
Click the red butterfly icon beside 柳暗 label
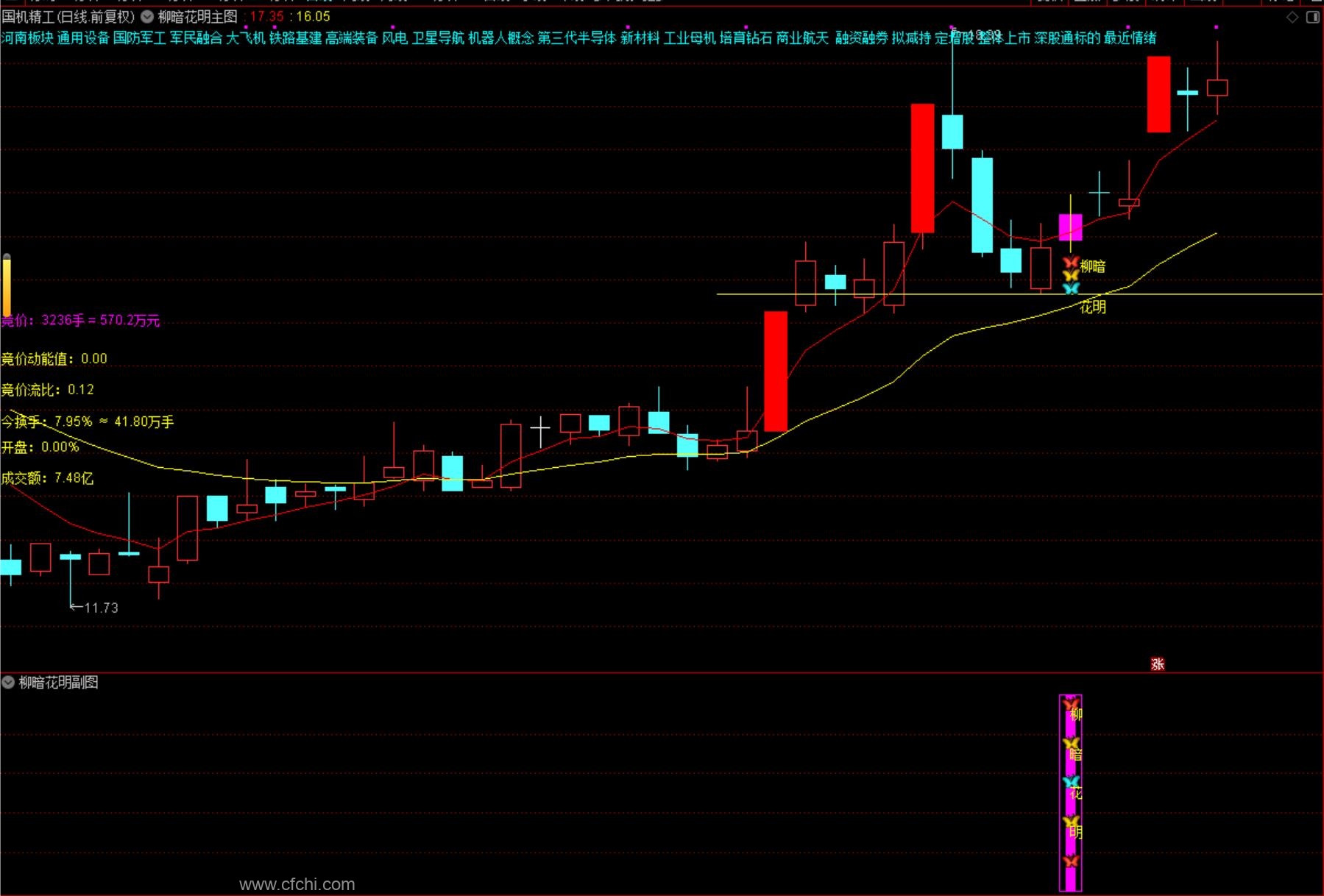(x=1071, y=263)
